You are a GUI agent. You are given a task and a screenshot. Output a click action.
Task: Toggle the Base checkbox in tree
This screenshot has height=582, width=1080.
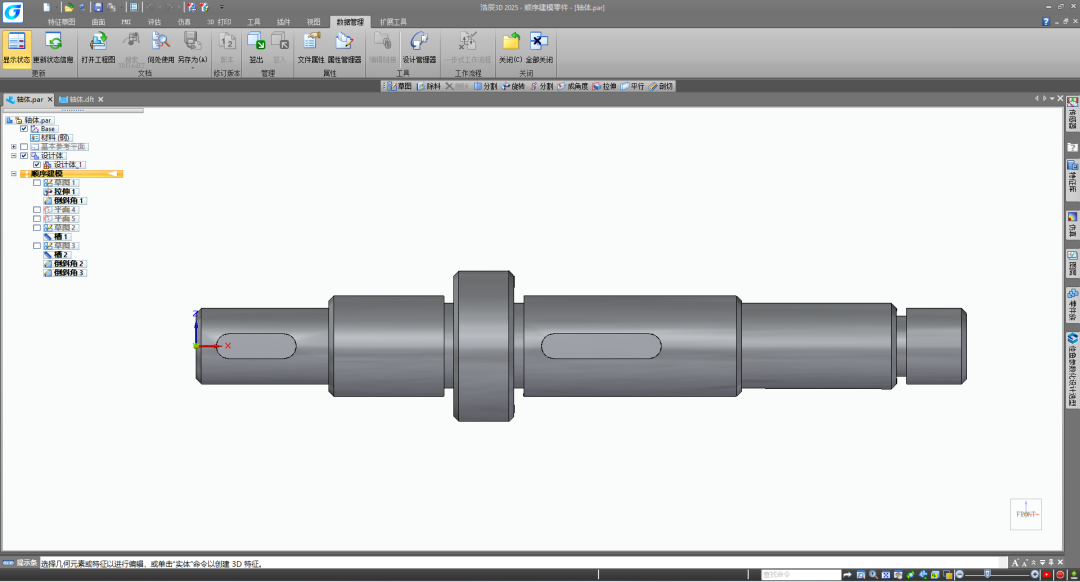coord(24,129)
